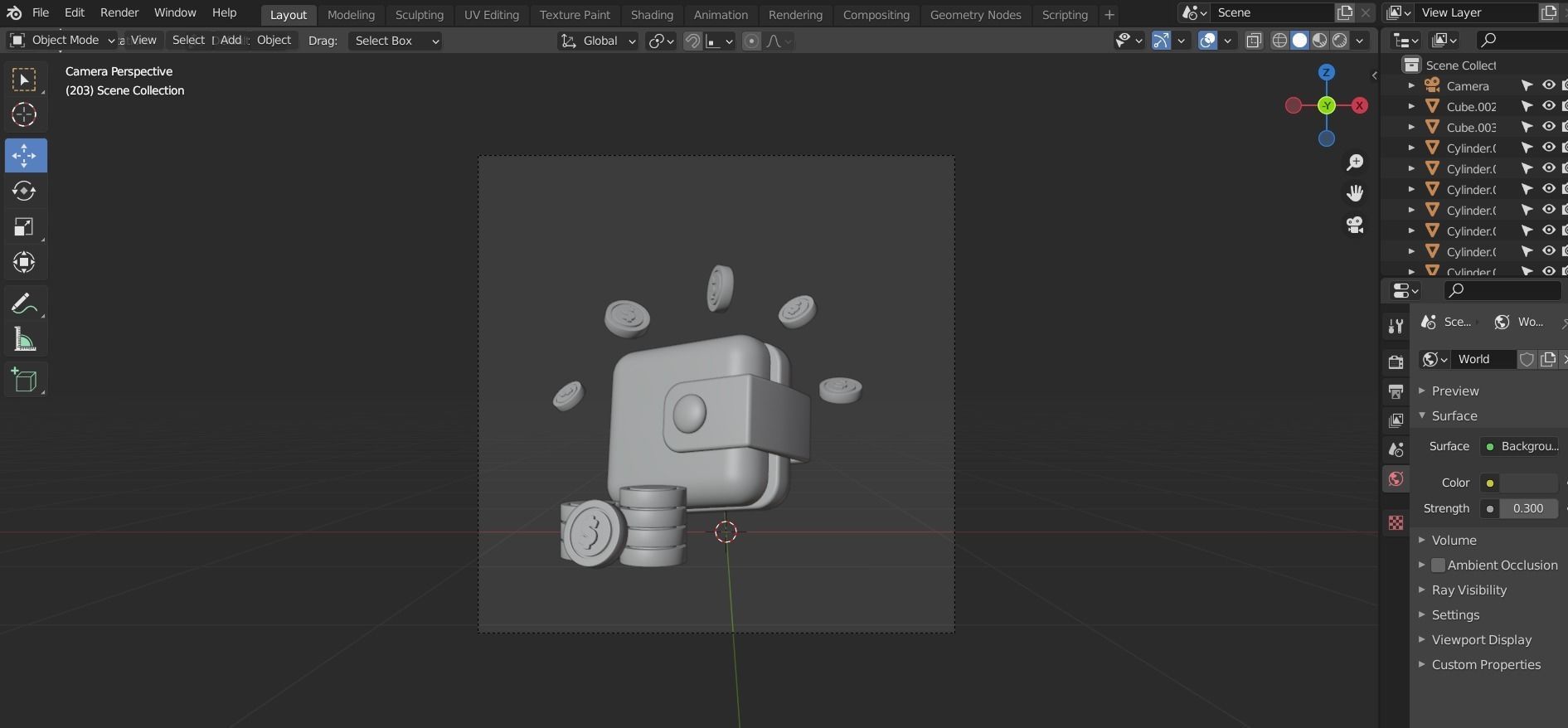
Task: Toggle selectability arrow for Camera
Action: pyautogui.click(x=1527, y=85)
